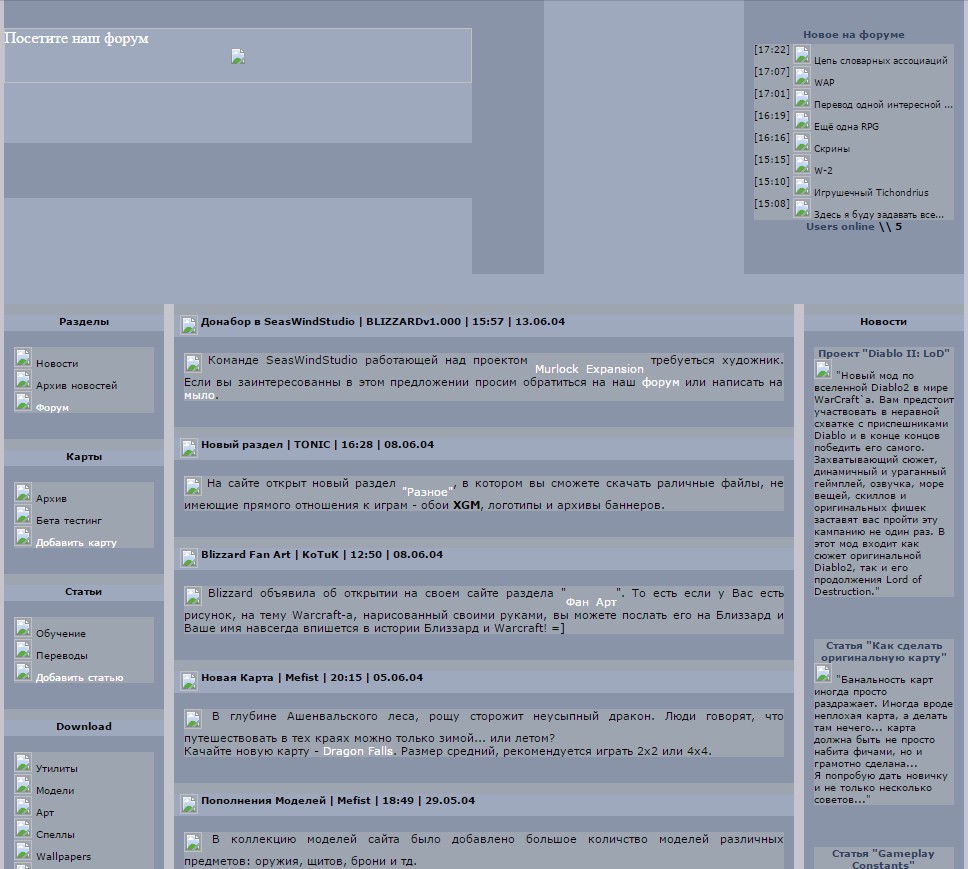Open forum topic 'Перевод одной интересной ...'

pos(883,105)
